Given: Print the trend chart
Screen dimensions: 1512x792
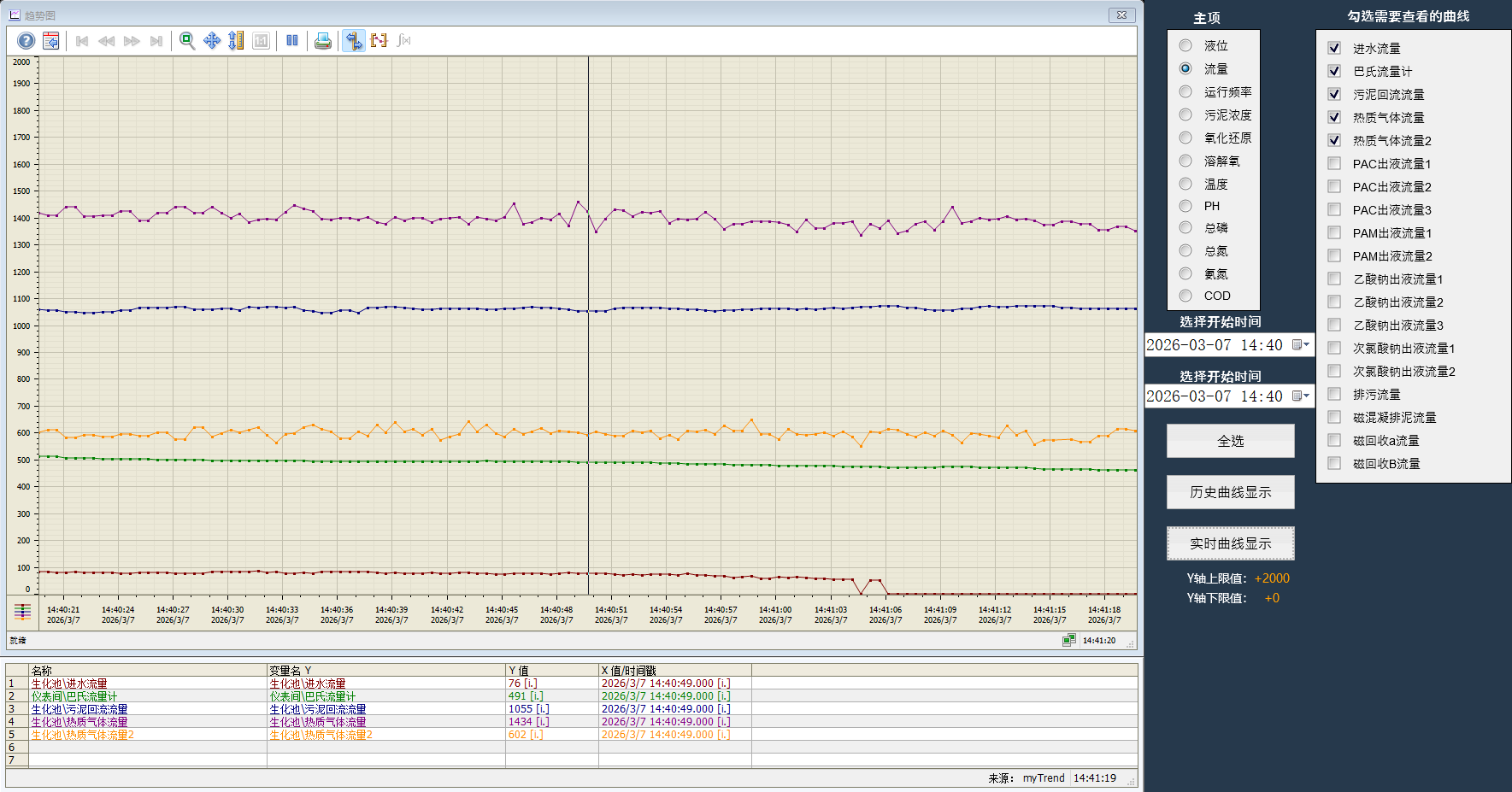Looking at the screenshot, I should point(323,41).
